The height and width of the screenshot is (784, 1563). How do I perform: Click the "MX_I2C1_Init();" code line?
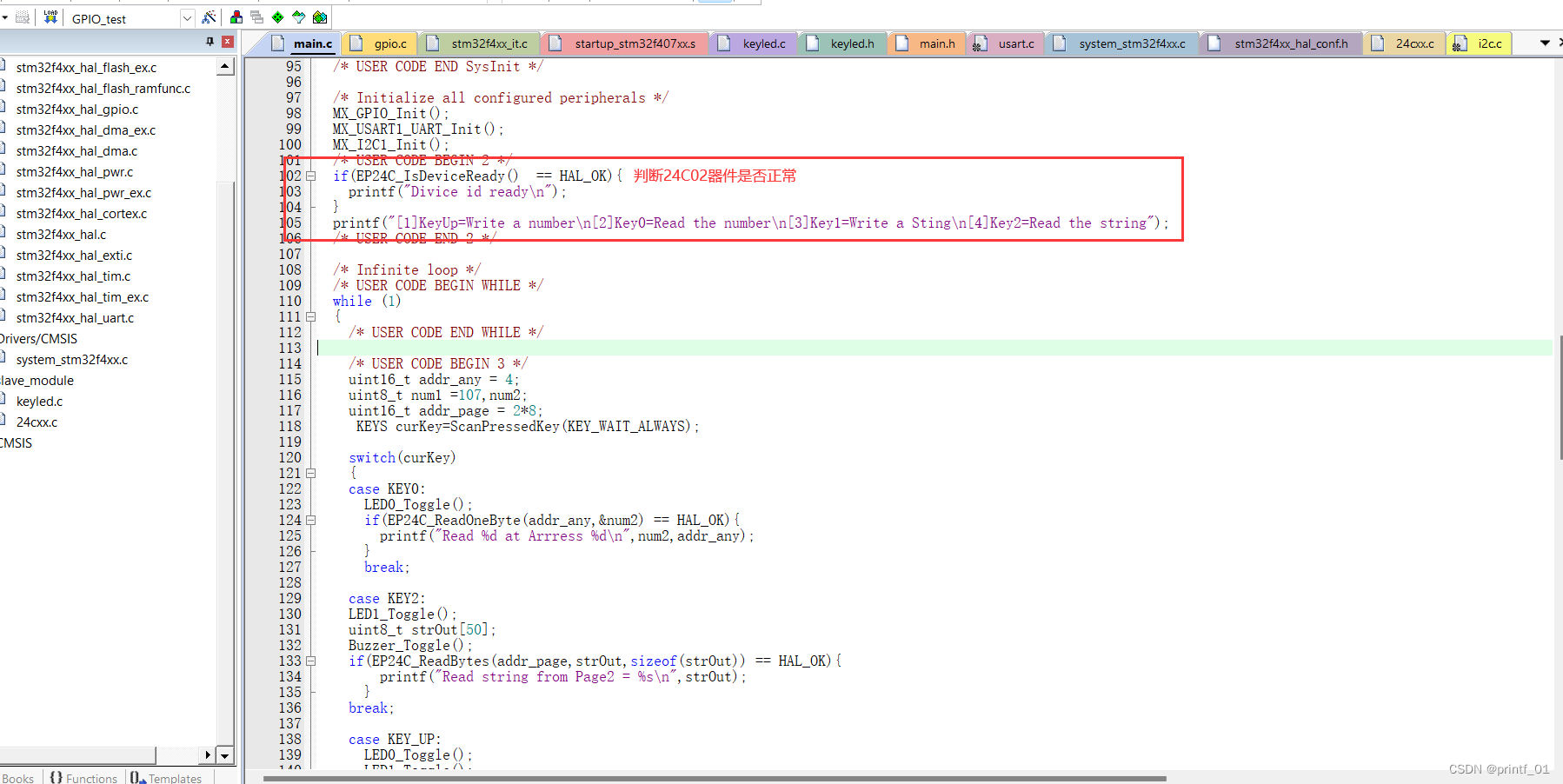point(390,144)
